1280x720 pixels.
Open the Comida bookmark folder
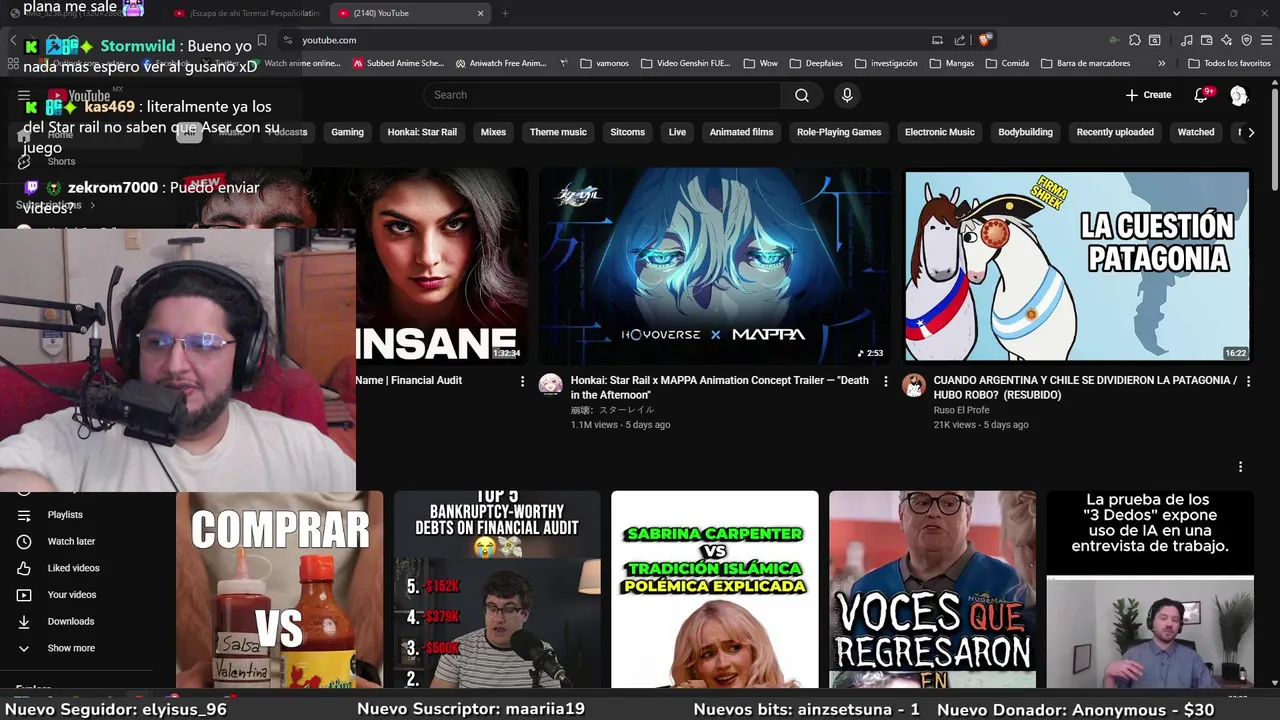[x=1007, y=63]
